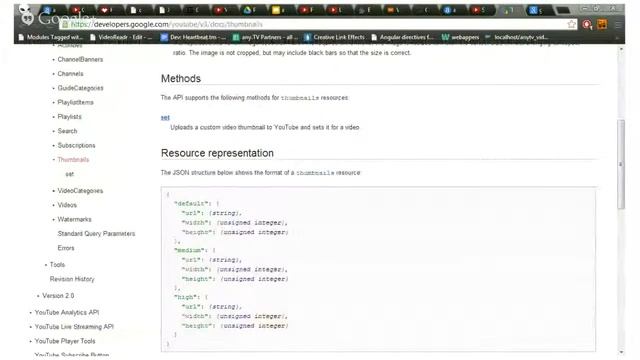Open the Errors sidebar page
Screen dimensions: 640x360
click(x=66, y=248)
